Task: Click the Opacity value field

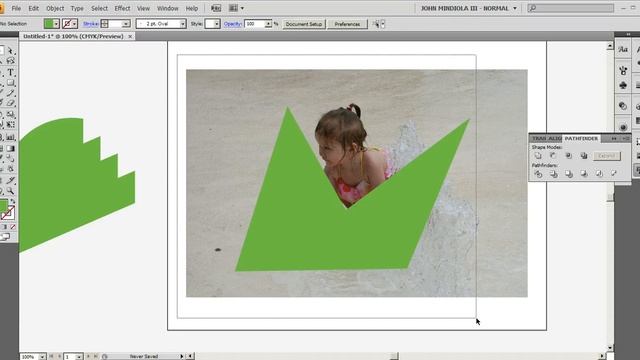Action: (x=255, y=24)
